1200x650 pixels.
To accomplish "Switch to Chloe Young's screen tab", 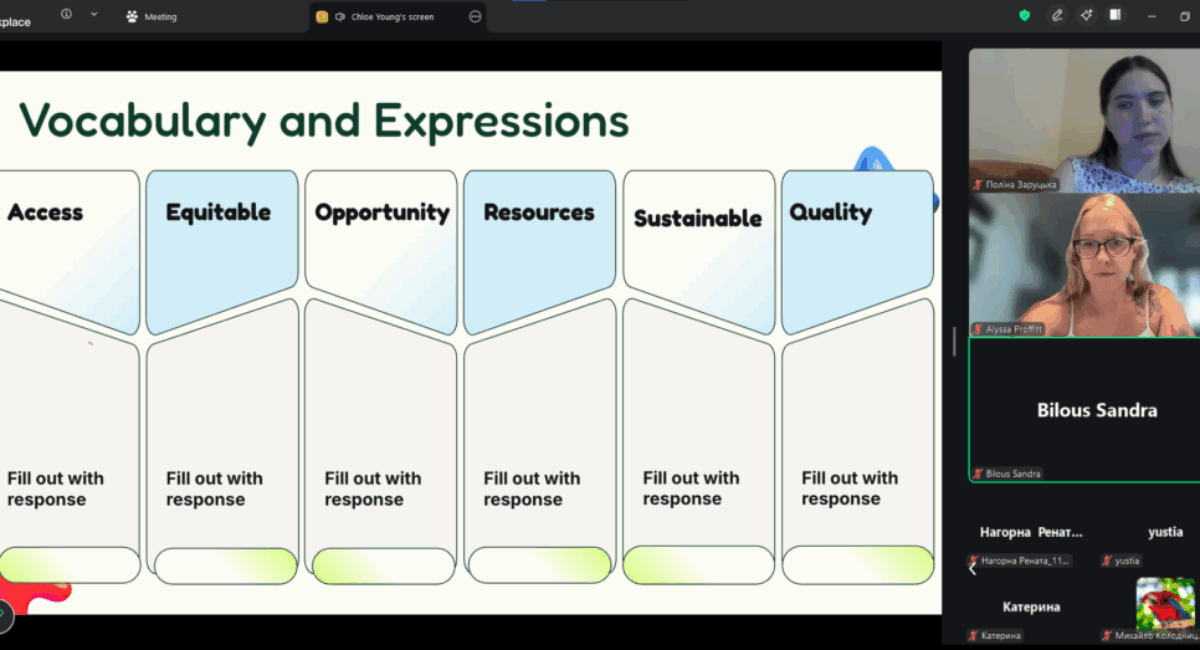I will click(392, 16).
